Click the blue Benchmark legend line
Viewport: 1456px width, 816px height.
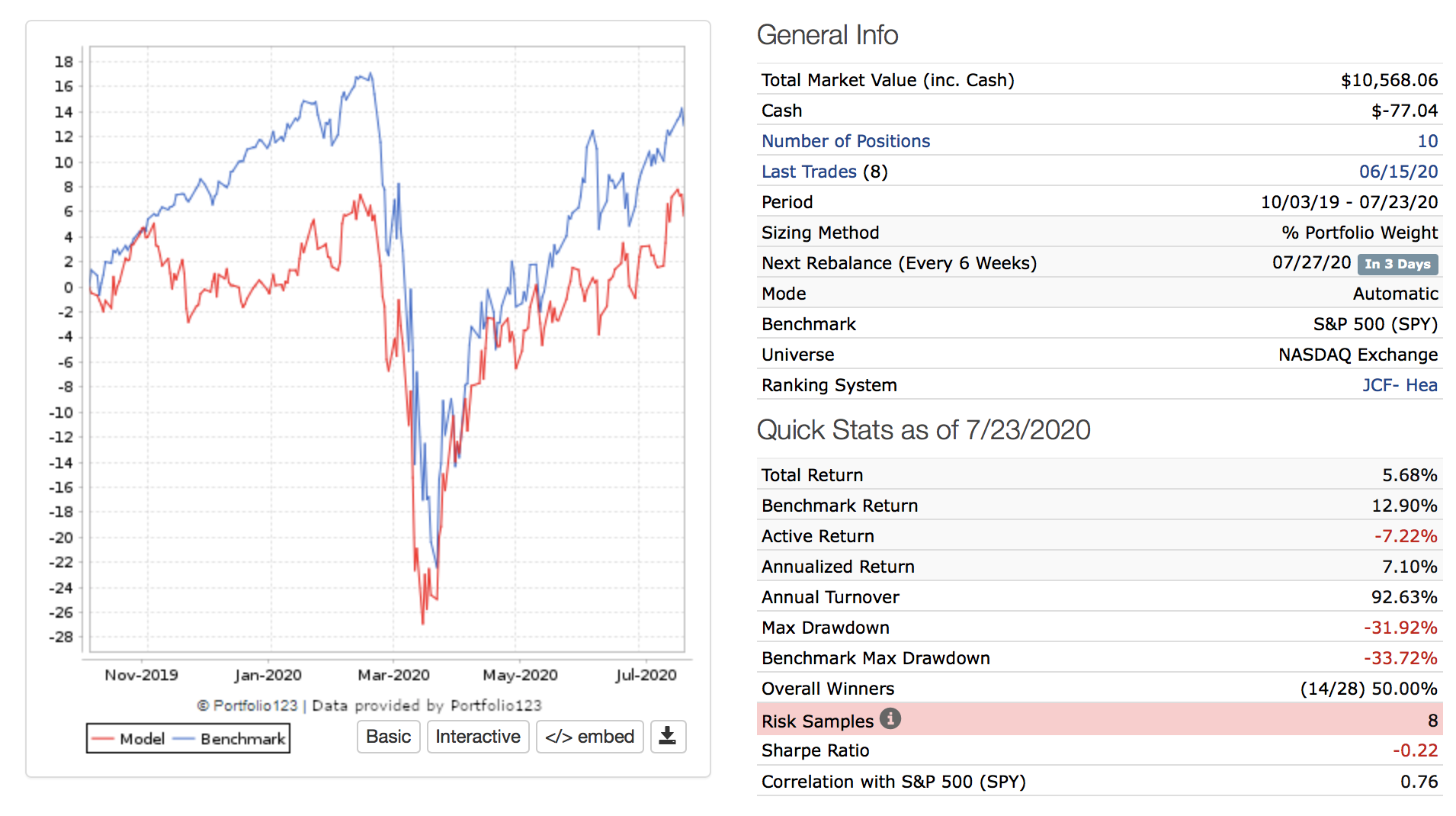point(184,739)
